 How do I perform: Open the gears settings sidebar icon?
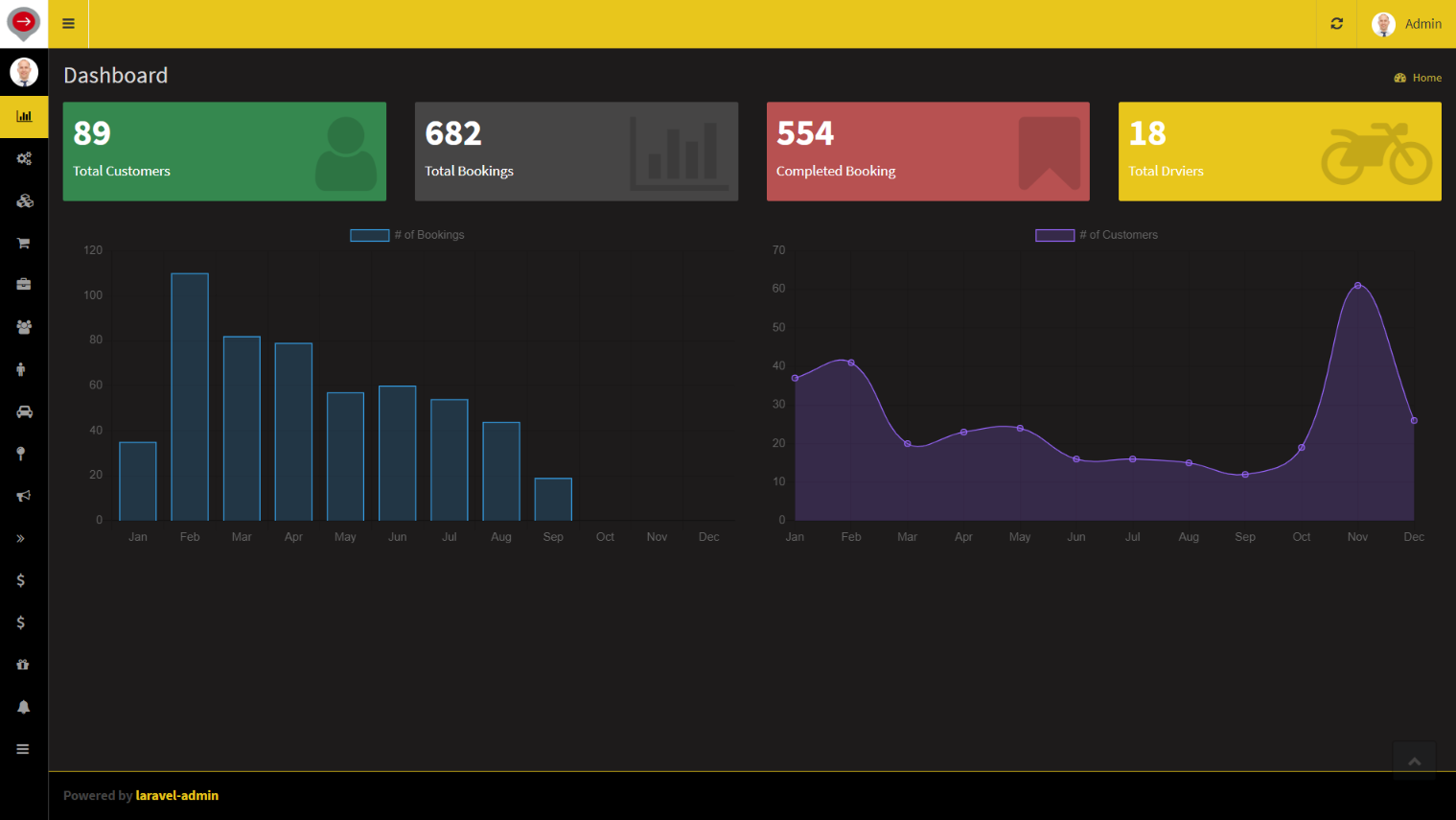coord(24,158)
